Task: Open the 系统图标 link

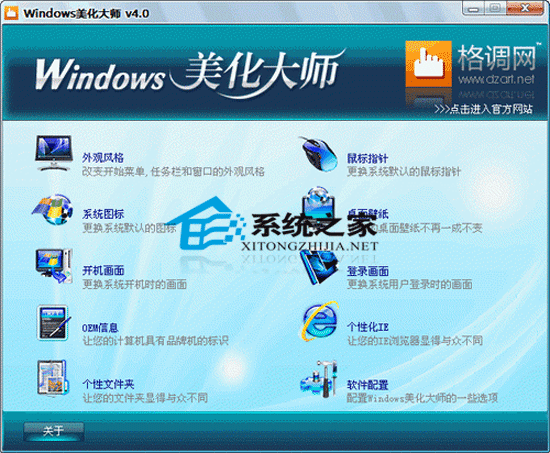Action: click(103, 214)
